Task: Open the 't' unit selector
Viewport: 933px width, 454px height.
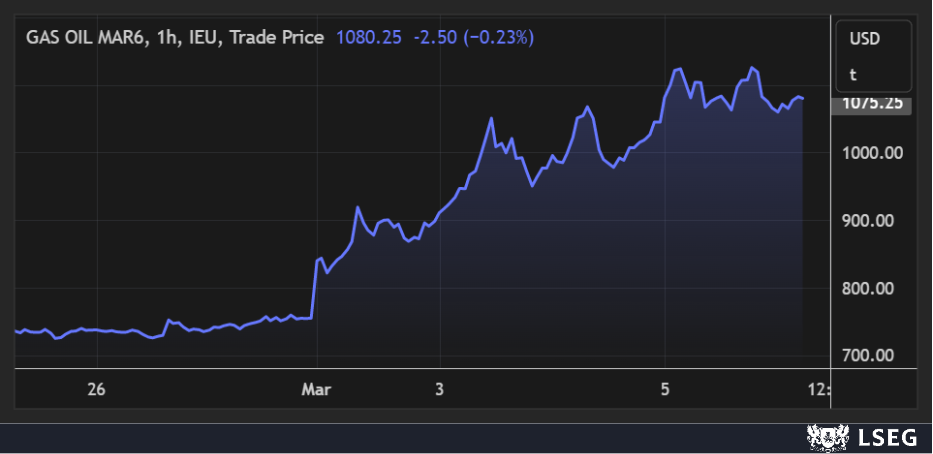Action: (x=854, y=74)
